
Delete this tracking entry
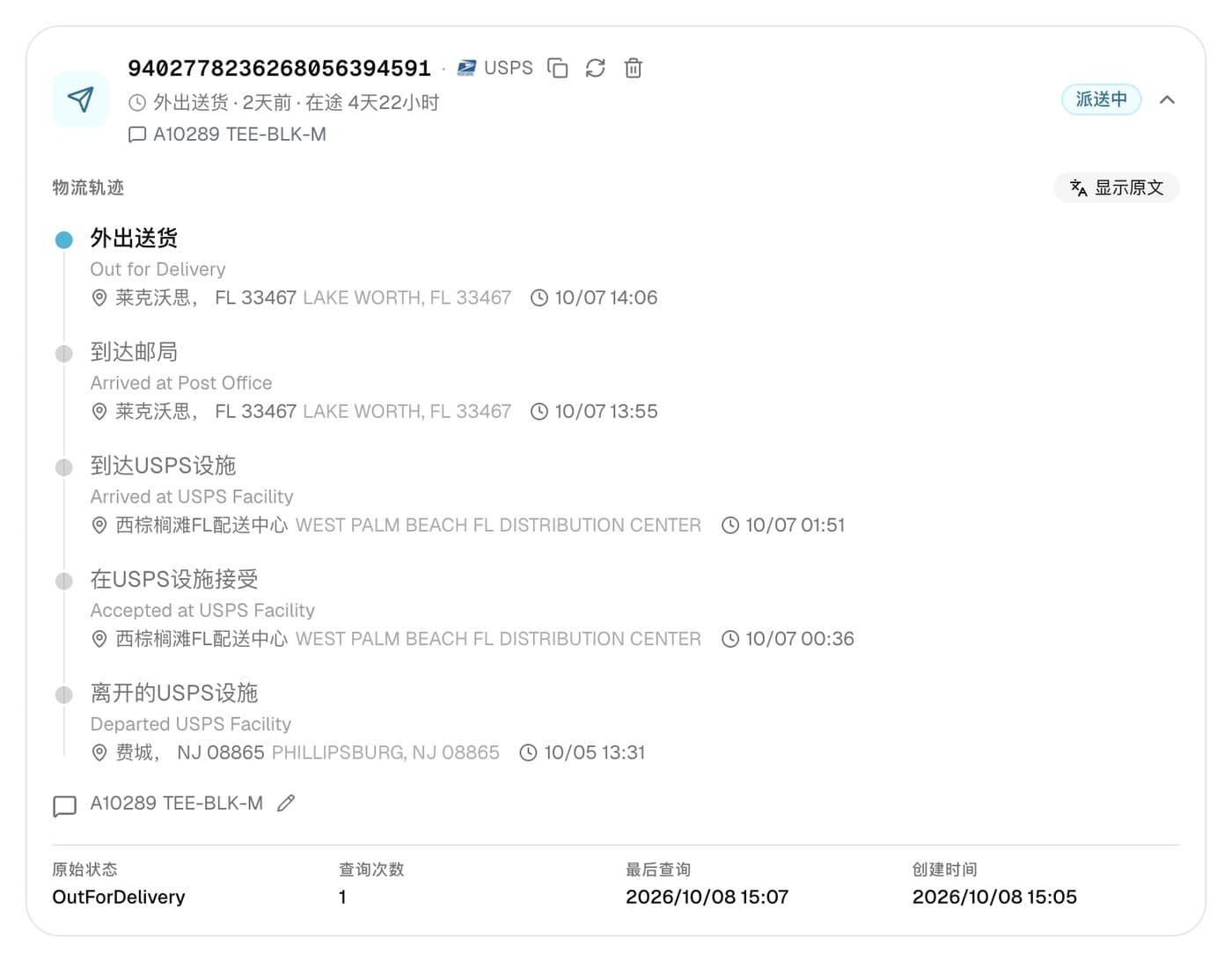pos(634,68)
